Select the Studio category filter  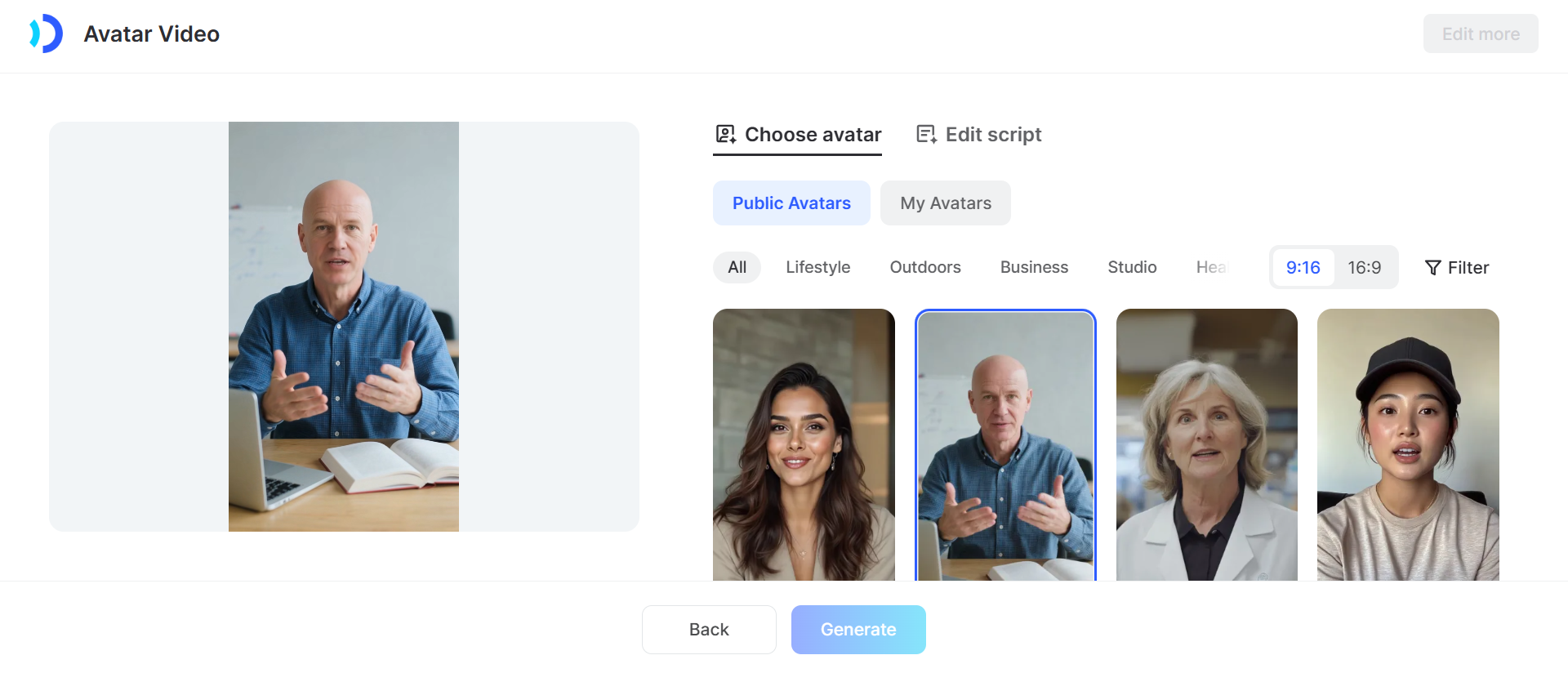pos(1132,267)
